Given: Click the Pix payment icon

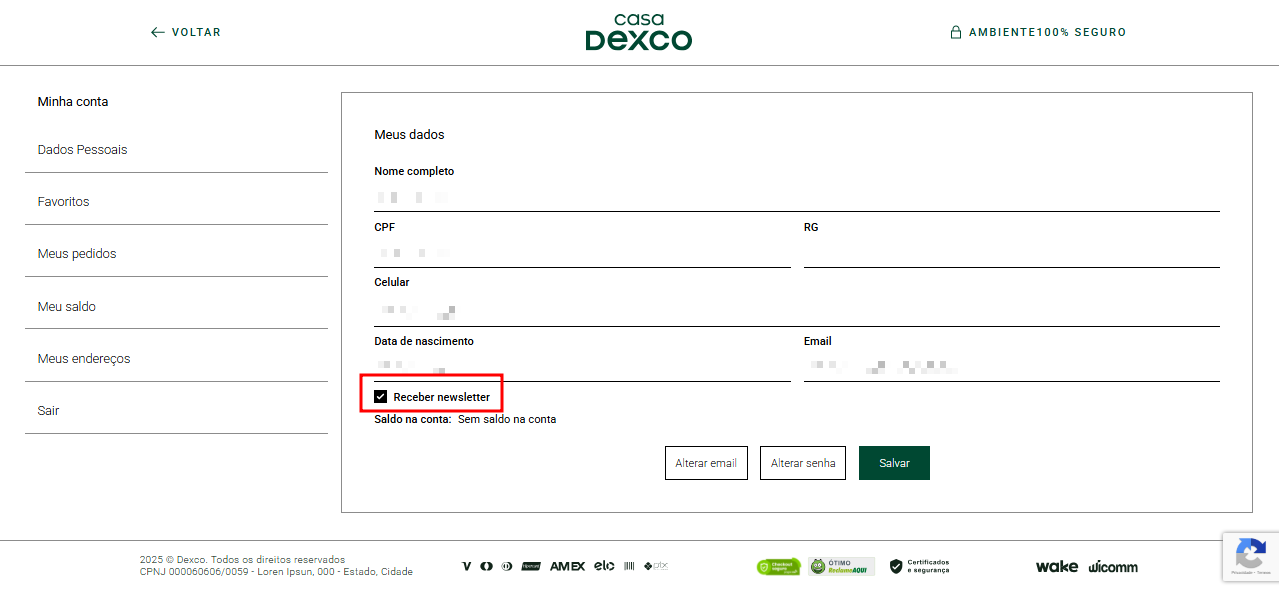Looking at the screenshot, I should click(656, 566).
